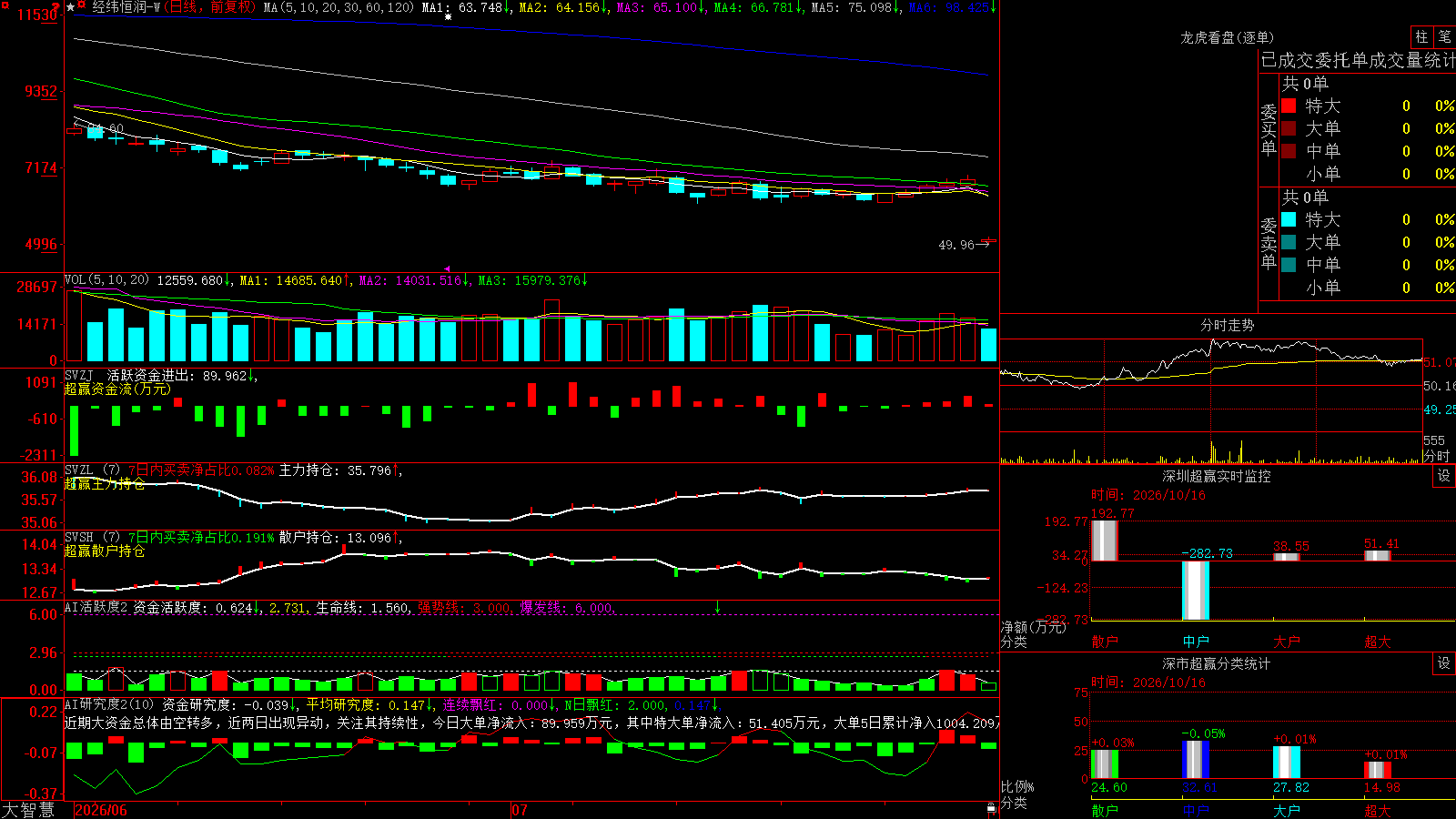Viewport: 1456px width, 819px height.
Task: Click the small lock icon at chart bottom-right
Action: pos(991,808)
